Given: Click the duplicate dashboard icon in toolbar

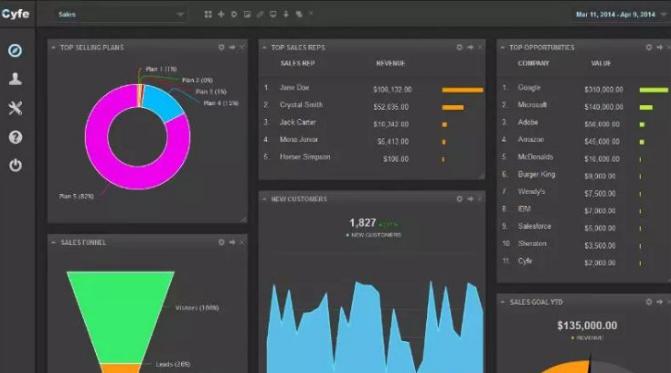Looking at the screenshot, I should [299, 14].
